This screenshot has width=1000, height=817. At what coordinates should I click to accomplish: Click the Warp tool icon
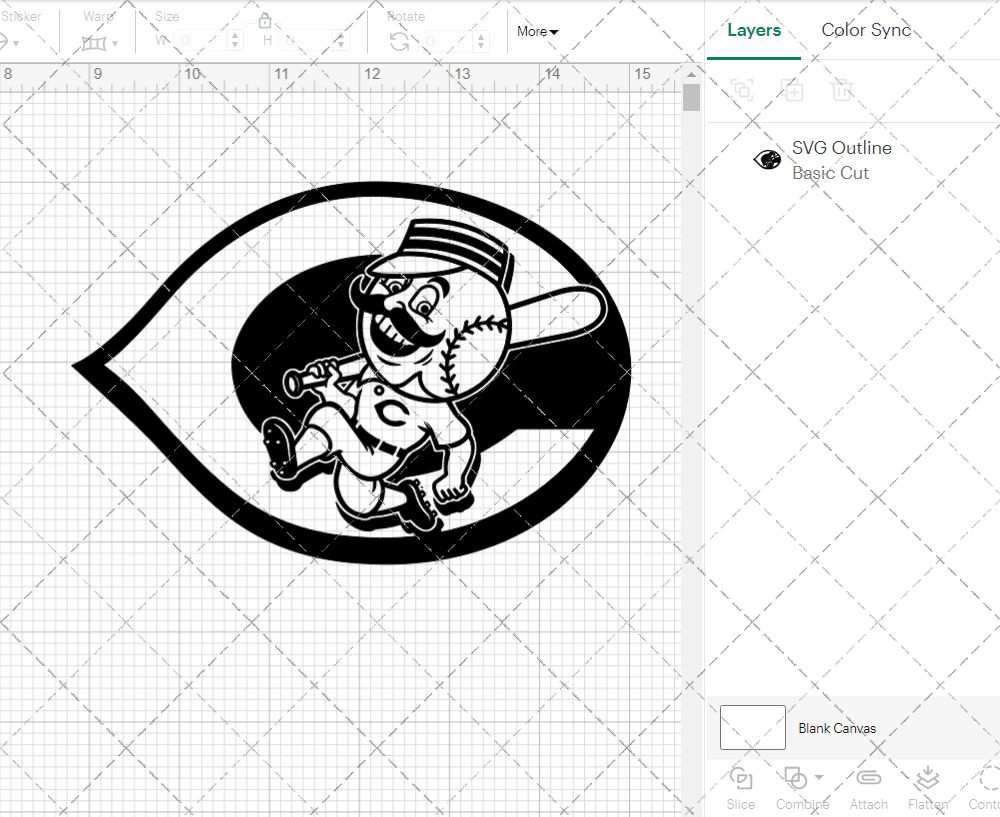96,42
